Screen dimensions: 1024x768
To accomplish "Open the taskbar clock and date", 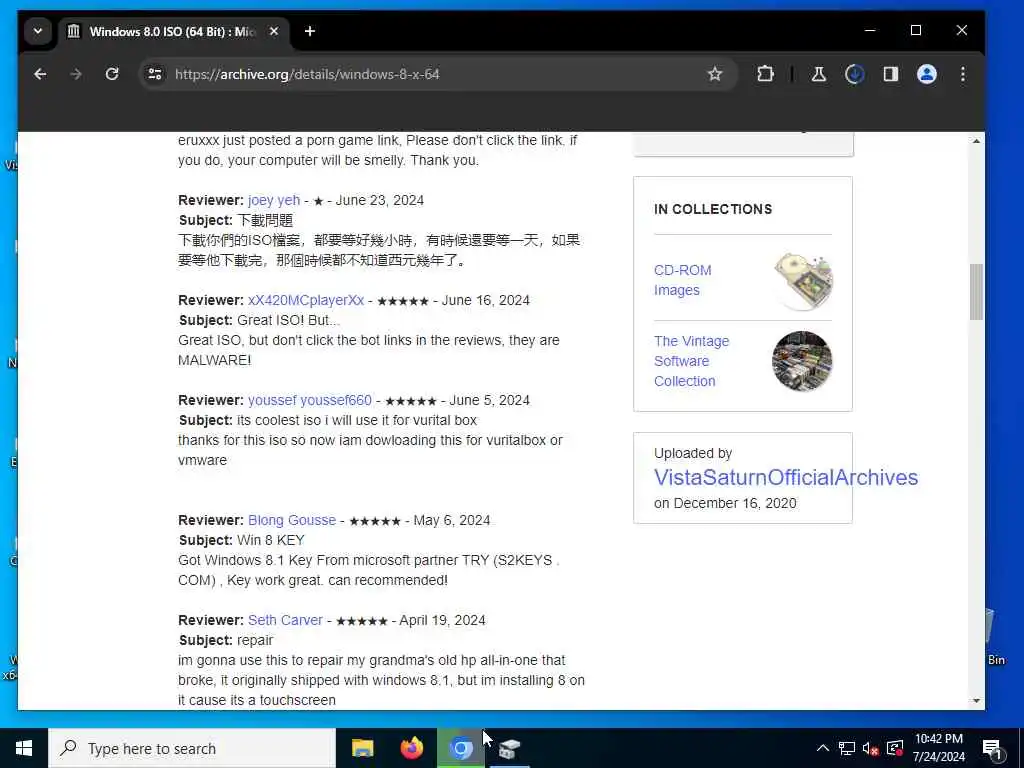I will click(938, 748).
